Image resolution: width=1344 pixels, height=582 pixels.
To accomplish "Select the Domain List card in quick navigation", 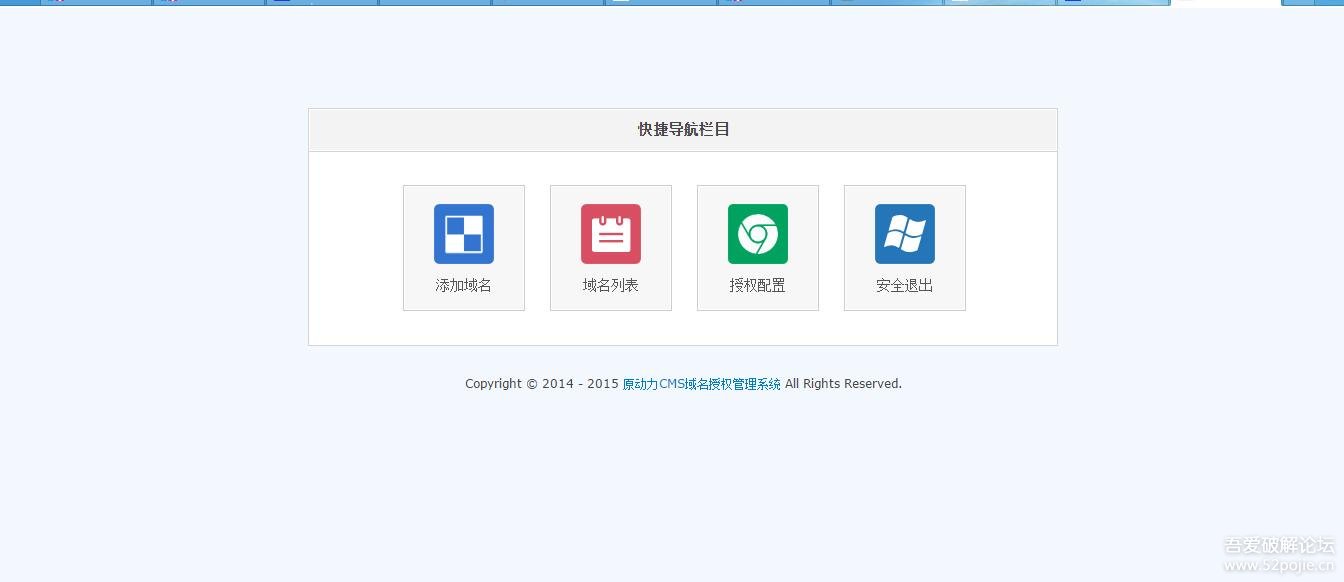I will tap(610, 247).
